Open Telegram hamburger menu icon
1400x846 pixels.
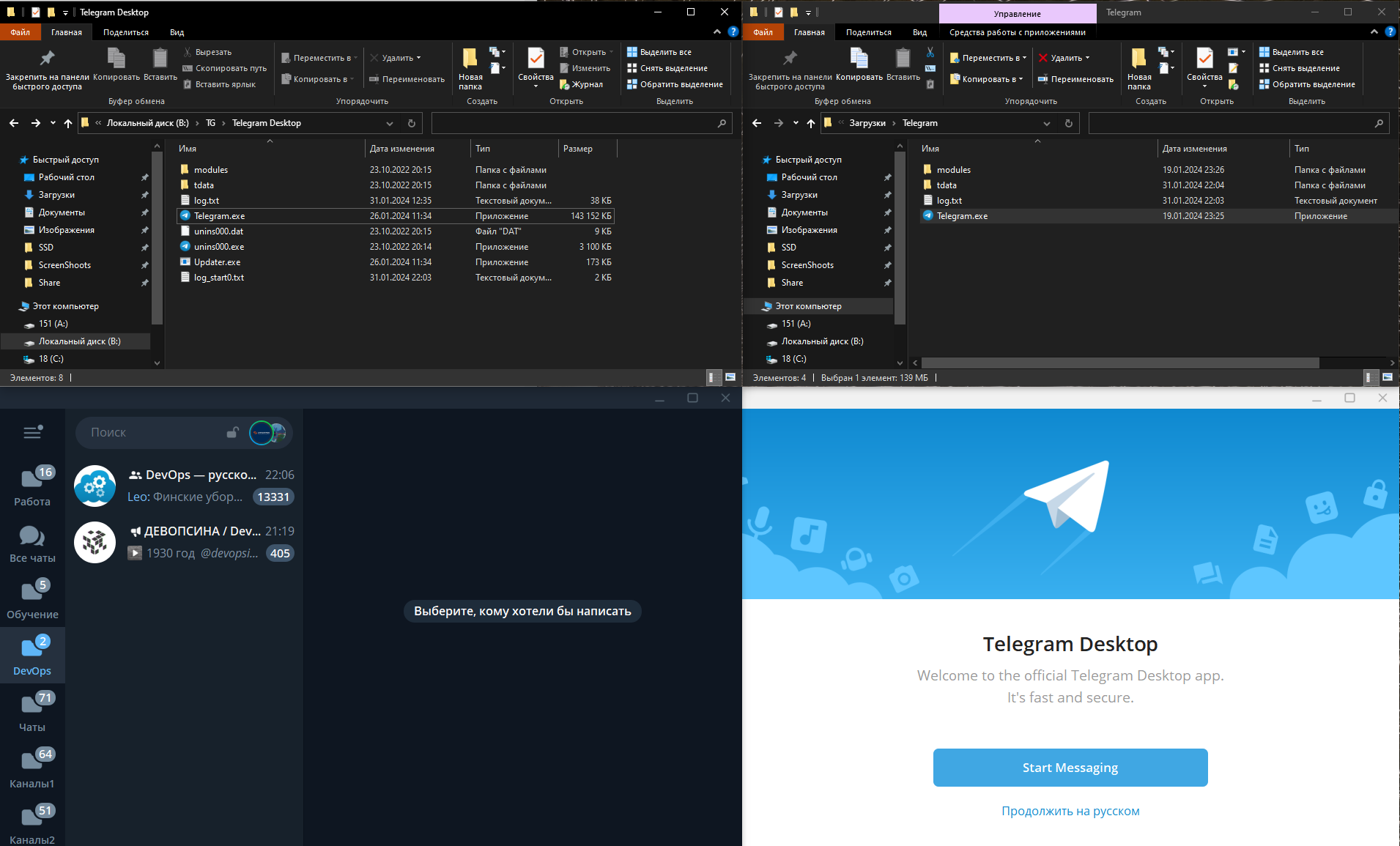coord(32,432)
